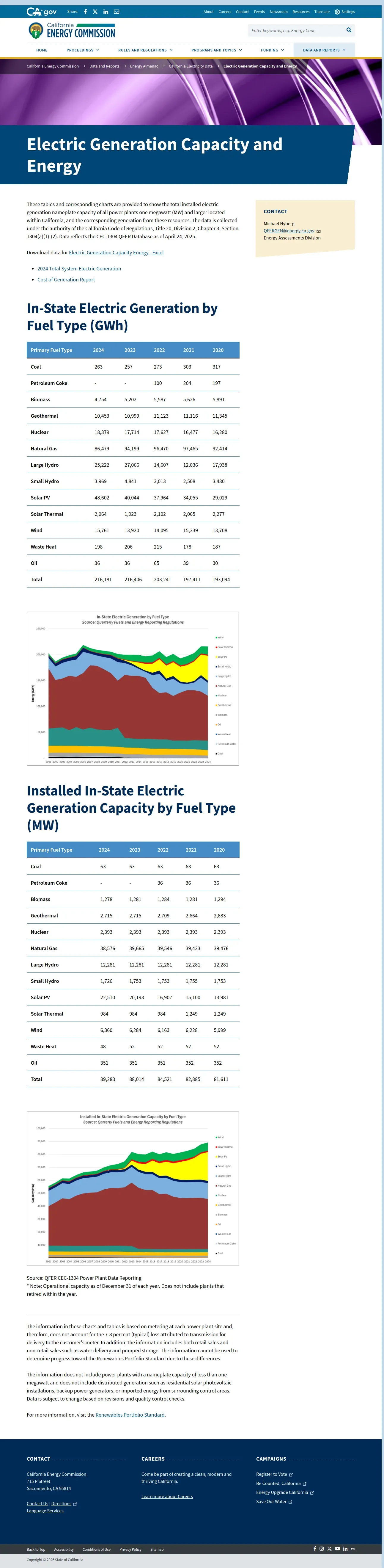Share page on LinkedIn from header
The width and height of the screenshot is (384, 1568).
pos(106,12)
